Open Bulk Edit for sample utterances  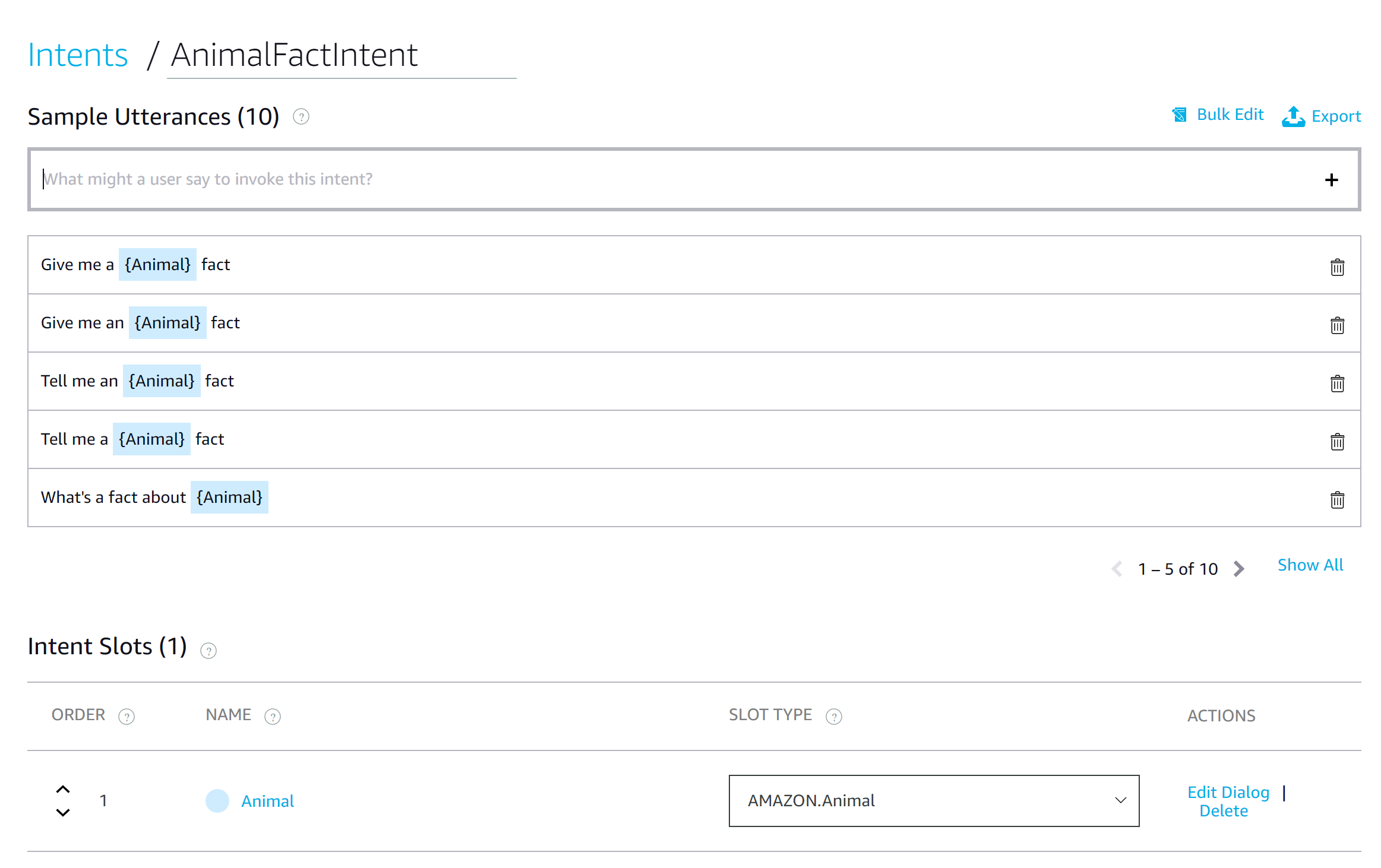pyautogui.click(x=1229, y=115)
